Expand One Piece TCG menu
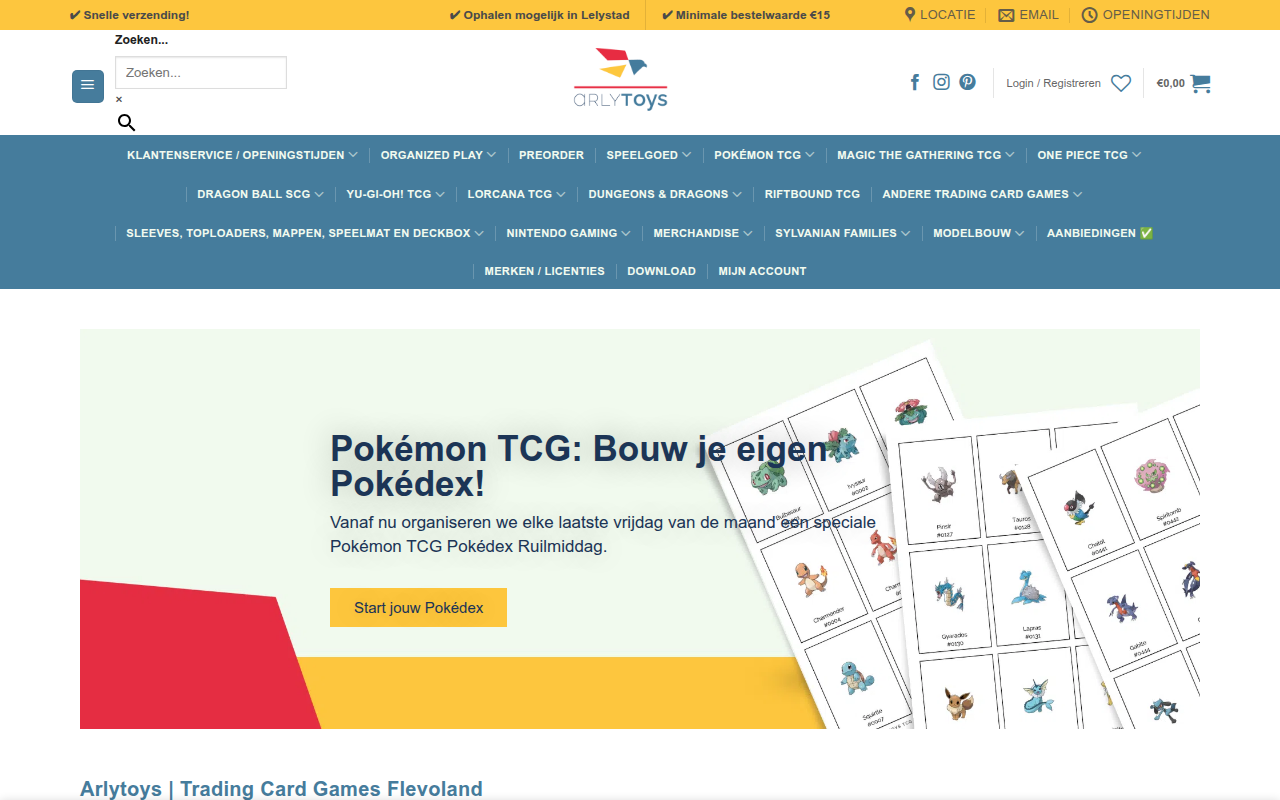1280x800 pixels. (1089, 155)
